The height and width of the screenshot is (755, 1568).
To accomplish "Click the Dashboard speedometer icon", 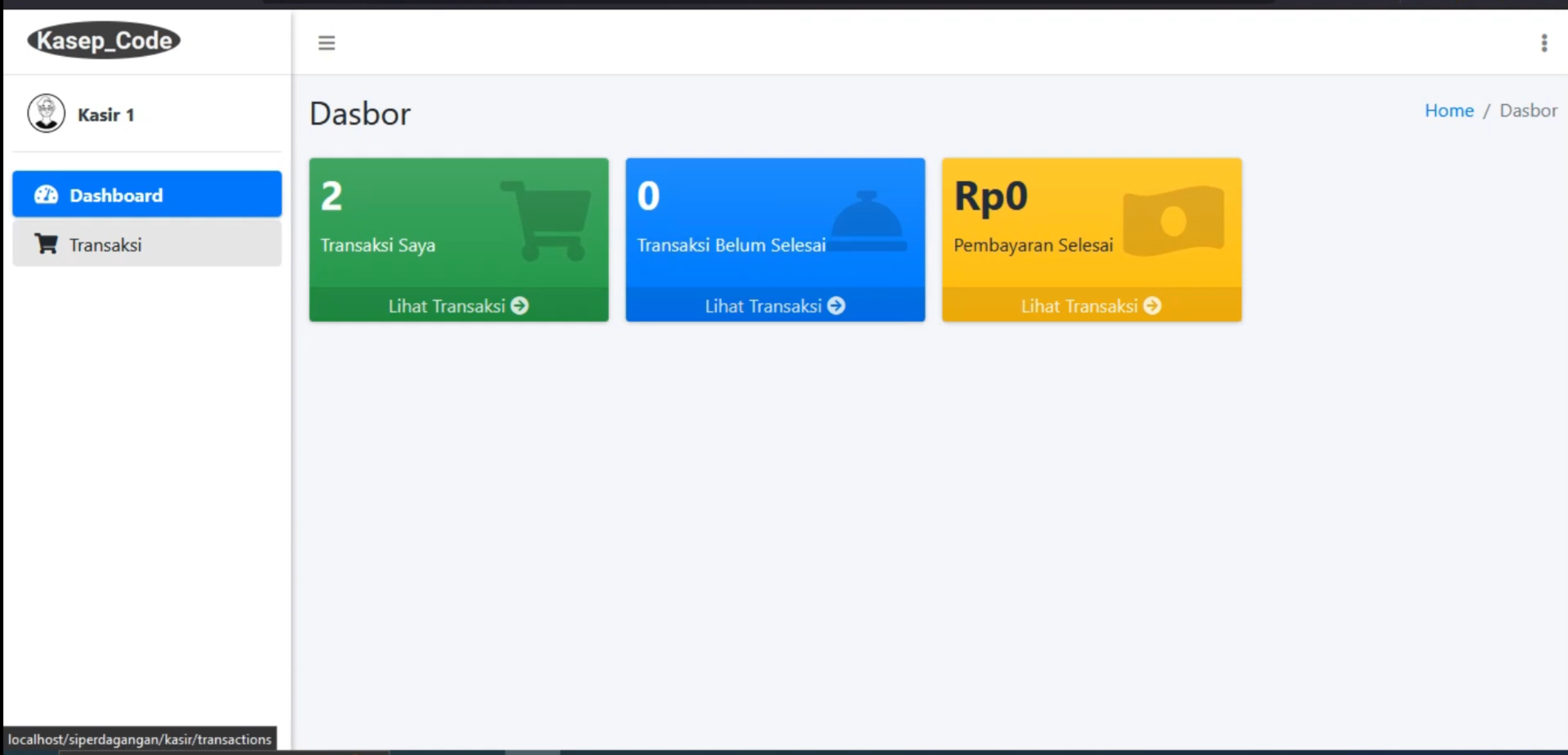I will [x=46, y=194].
